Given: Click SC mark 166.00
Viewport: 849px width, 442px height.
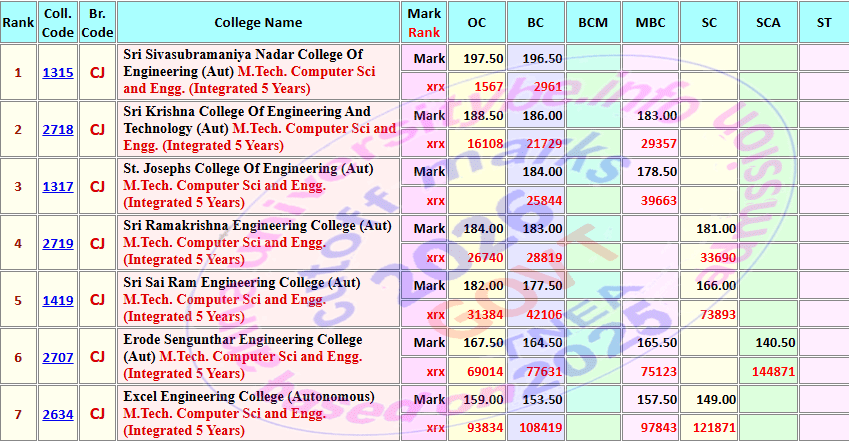Looking at the screenshot, I should point(716,285).
